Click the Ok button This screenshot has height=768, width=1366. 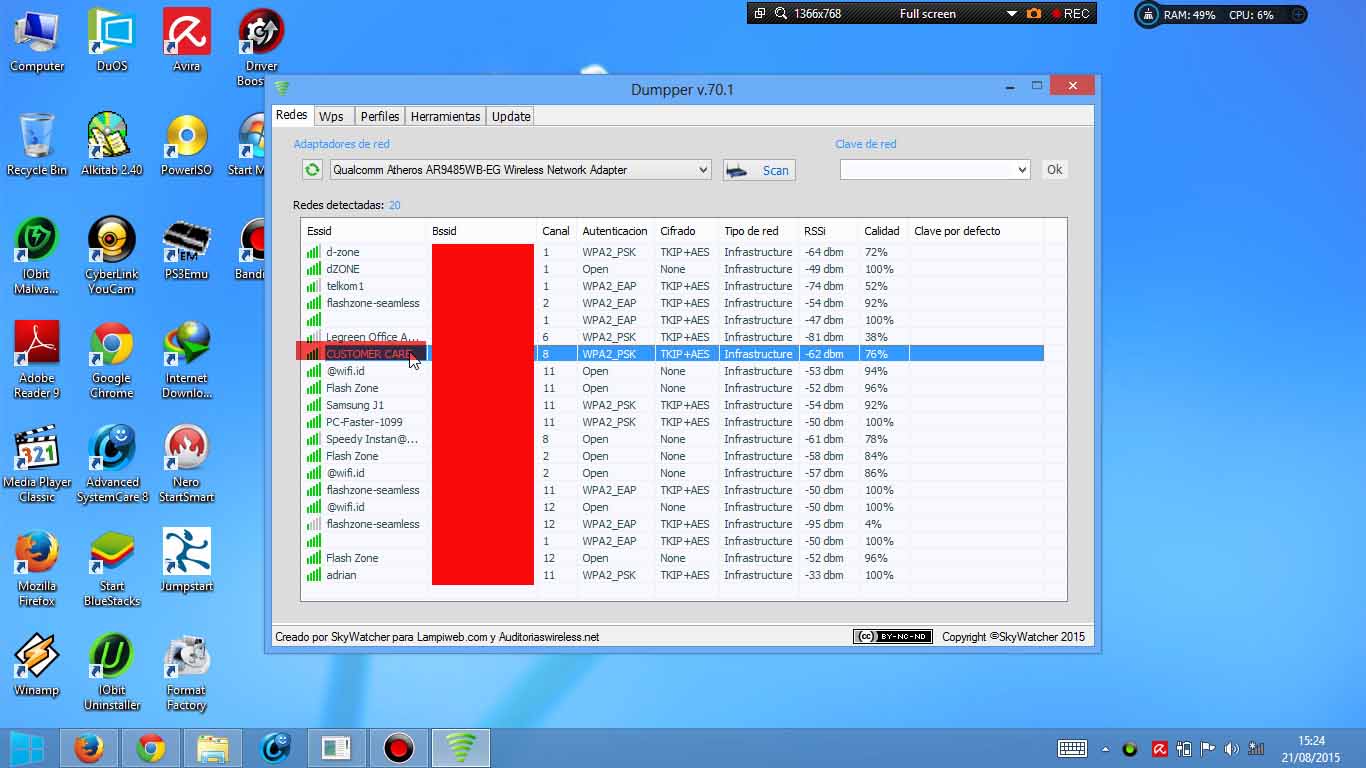1055,170
